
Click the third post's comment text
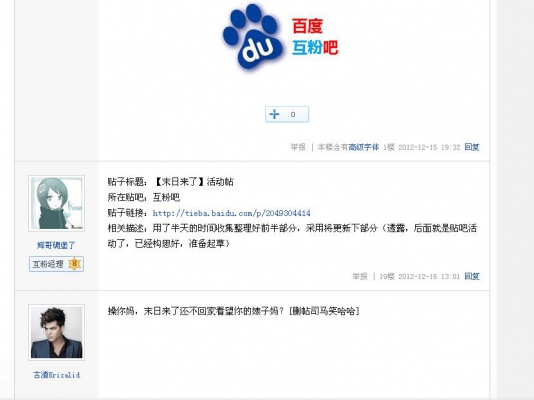(234, 311)
